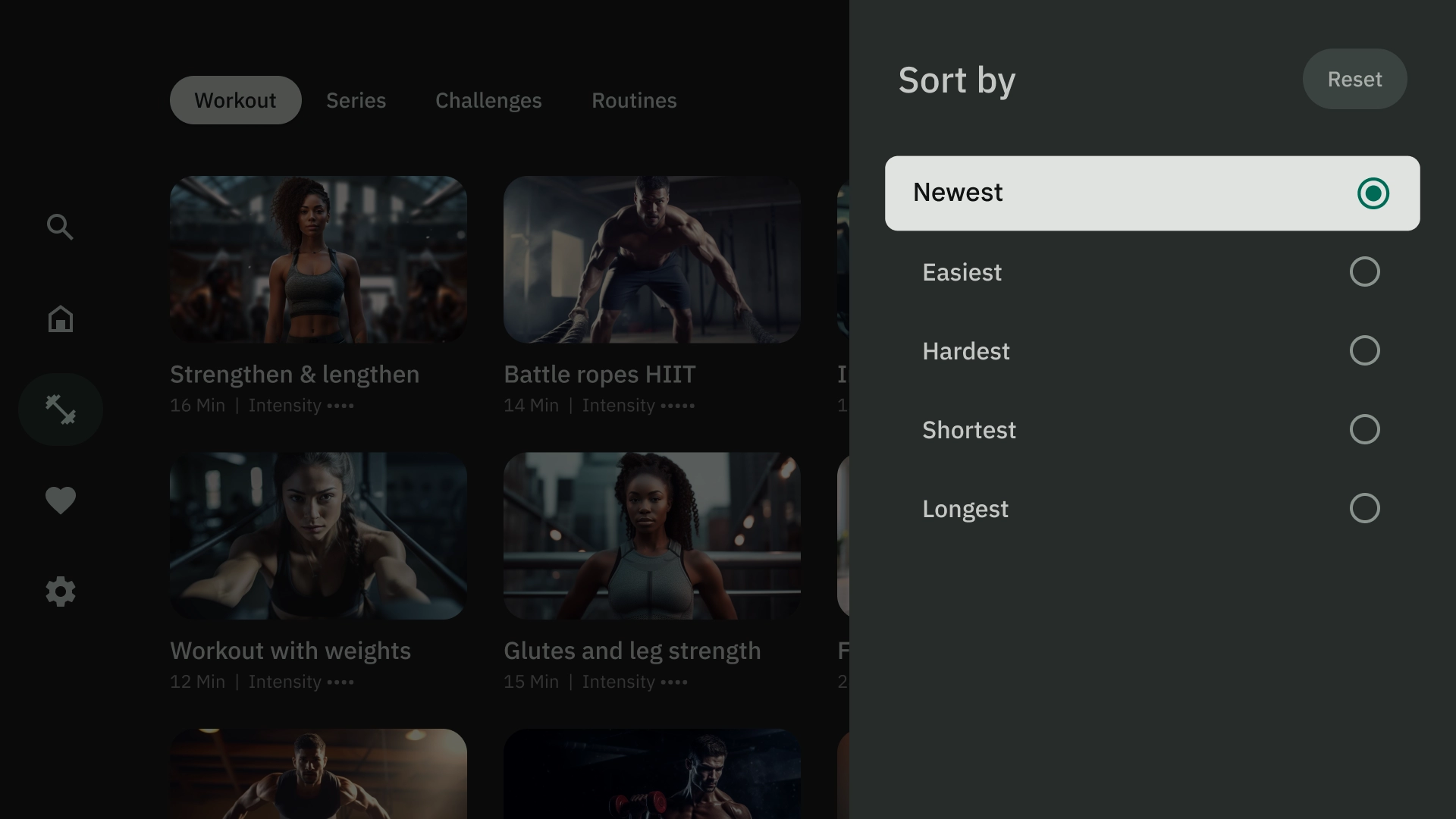Screen dimensions: 1456x819
Task: Click the Reset button in Sort by
Action: click(x=1354, y=78)
